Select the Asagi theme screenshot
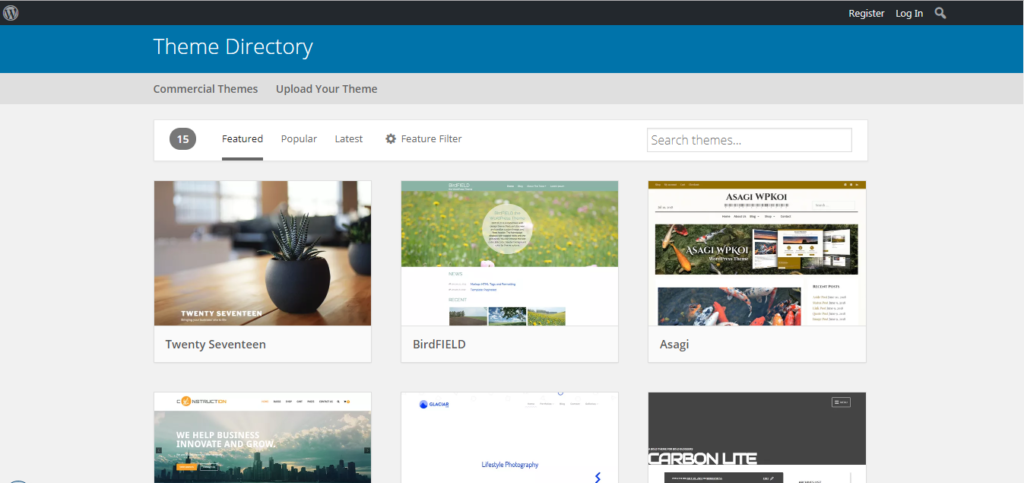Screen dimensions: 1024x483 pyautogui.click(x=756, y=253)
